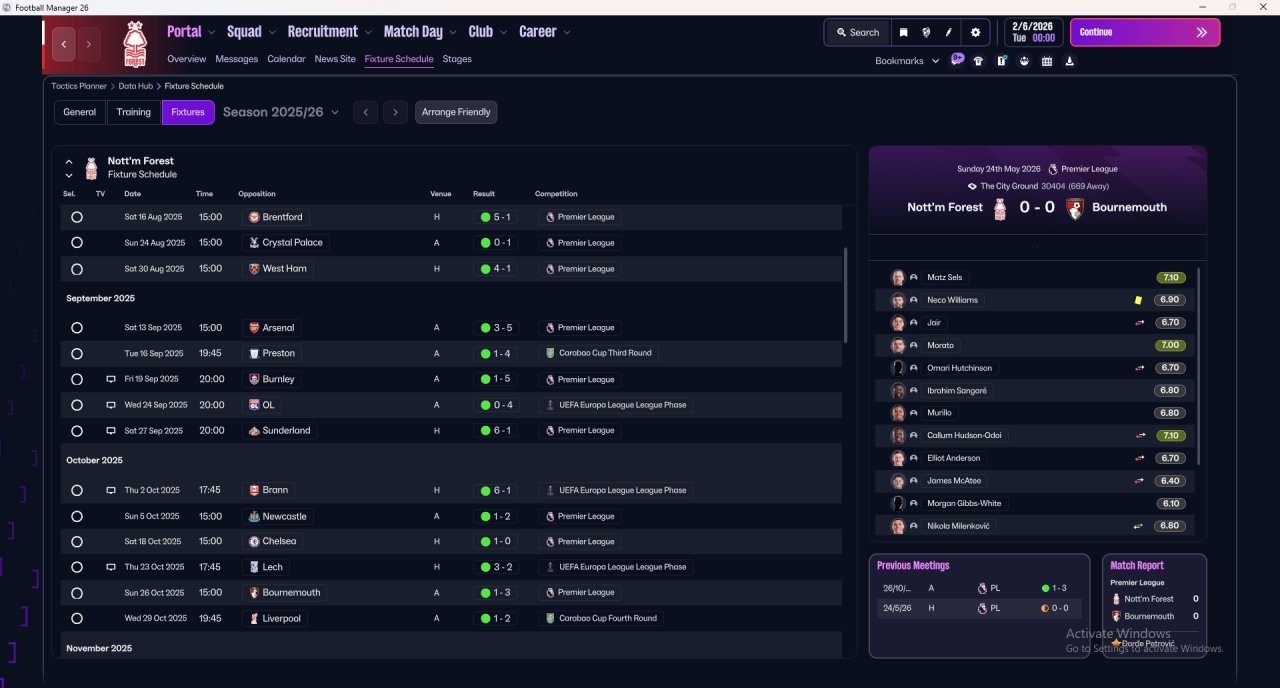This screenshot has width=1280, height=688.
Task: Select radio button for West Ham fixture
Action: click(77, 269)
